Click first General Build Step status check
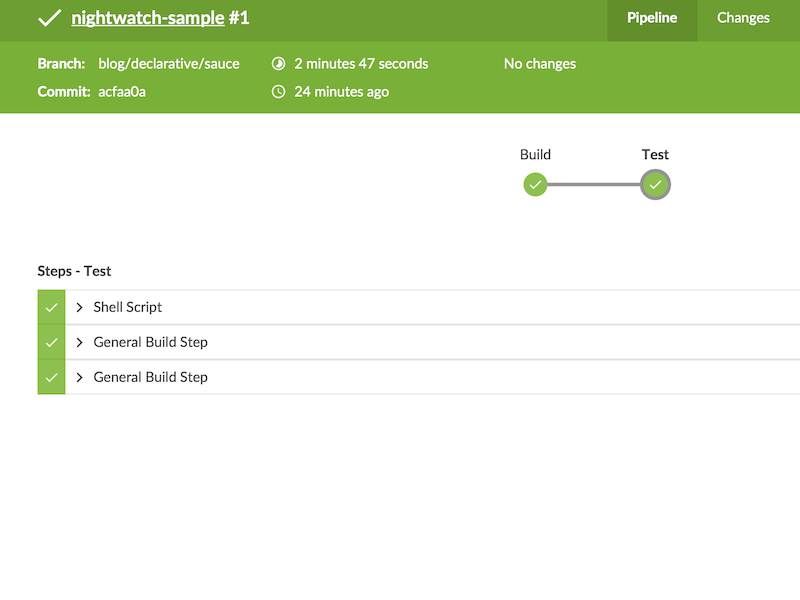800x600 pixels. click(x=51, y=343)
